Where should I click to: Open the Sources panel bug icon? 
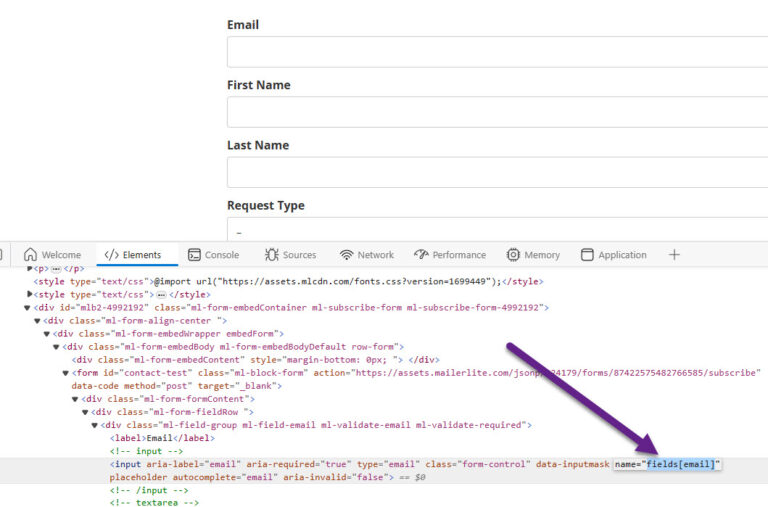[x=271, y=255]
